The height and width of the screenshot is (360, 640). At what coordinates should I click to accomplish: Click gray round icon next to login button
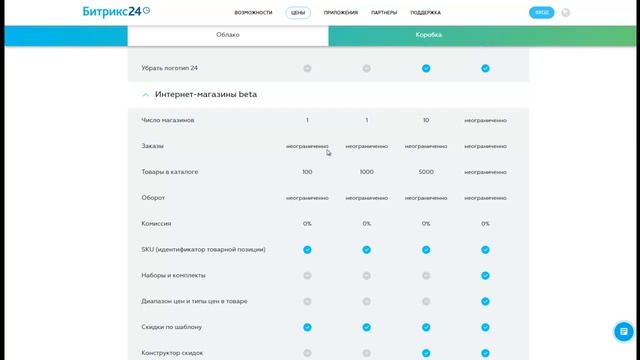coord(565,13)
